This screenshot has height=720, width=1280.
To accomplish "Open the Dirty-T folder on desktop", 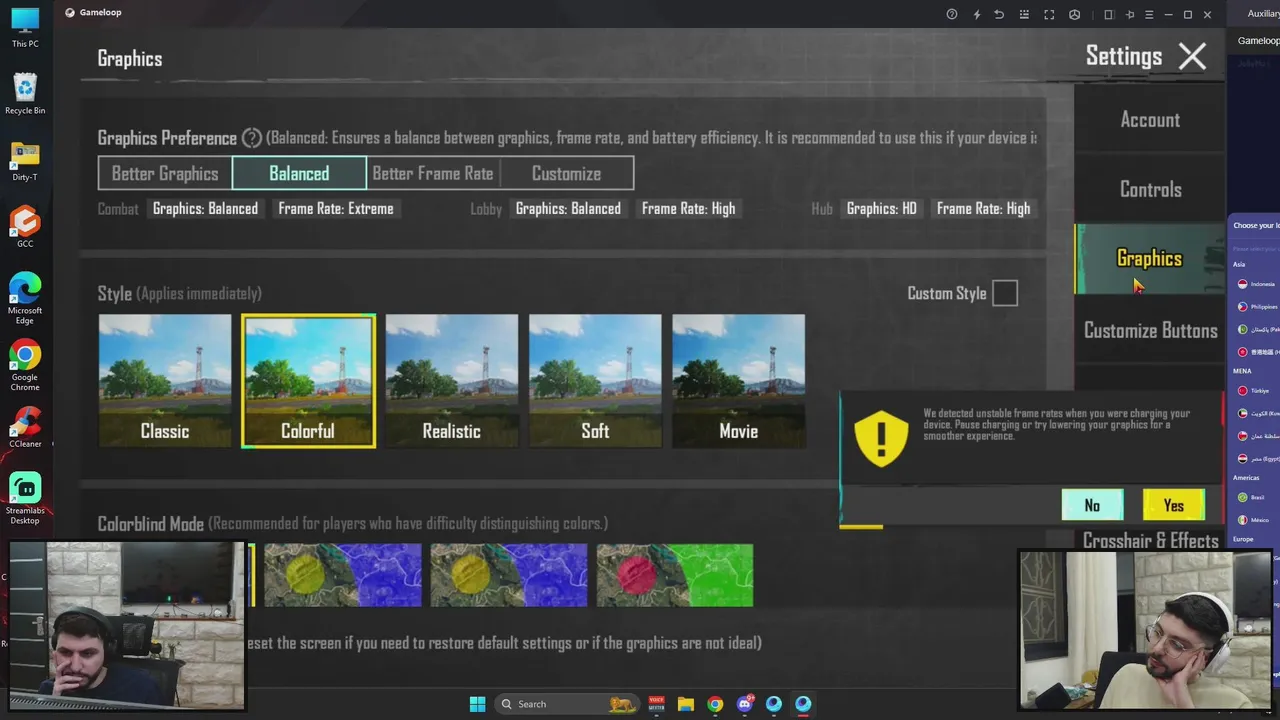I will tap(25, 161).
